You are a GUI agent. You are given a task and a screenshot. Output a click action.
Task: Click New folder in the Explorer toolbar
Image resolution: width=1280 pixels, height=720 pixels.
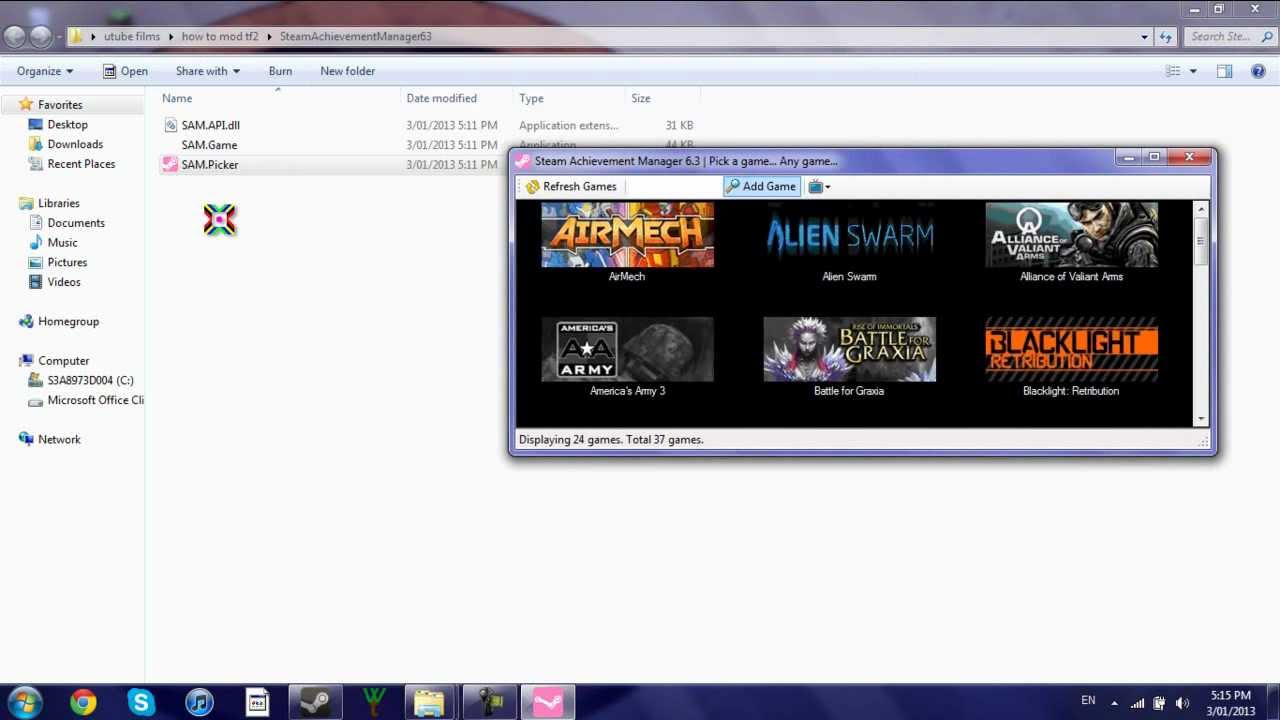348,71
